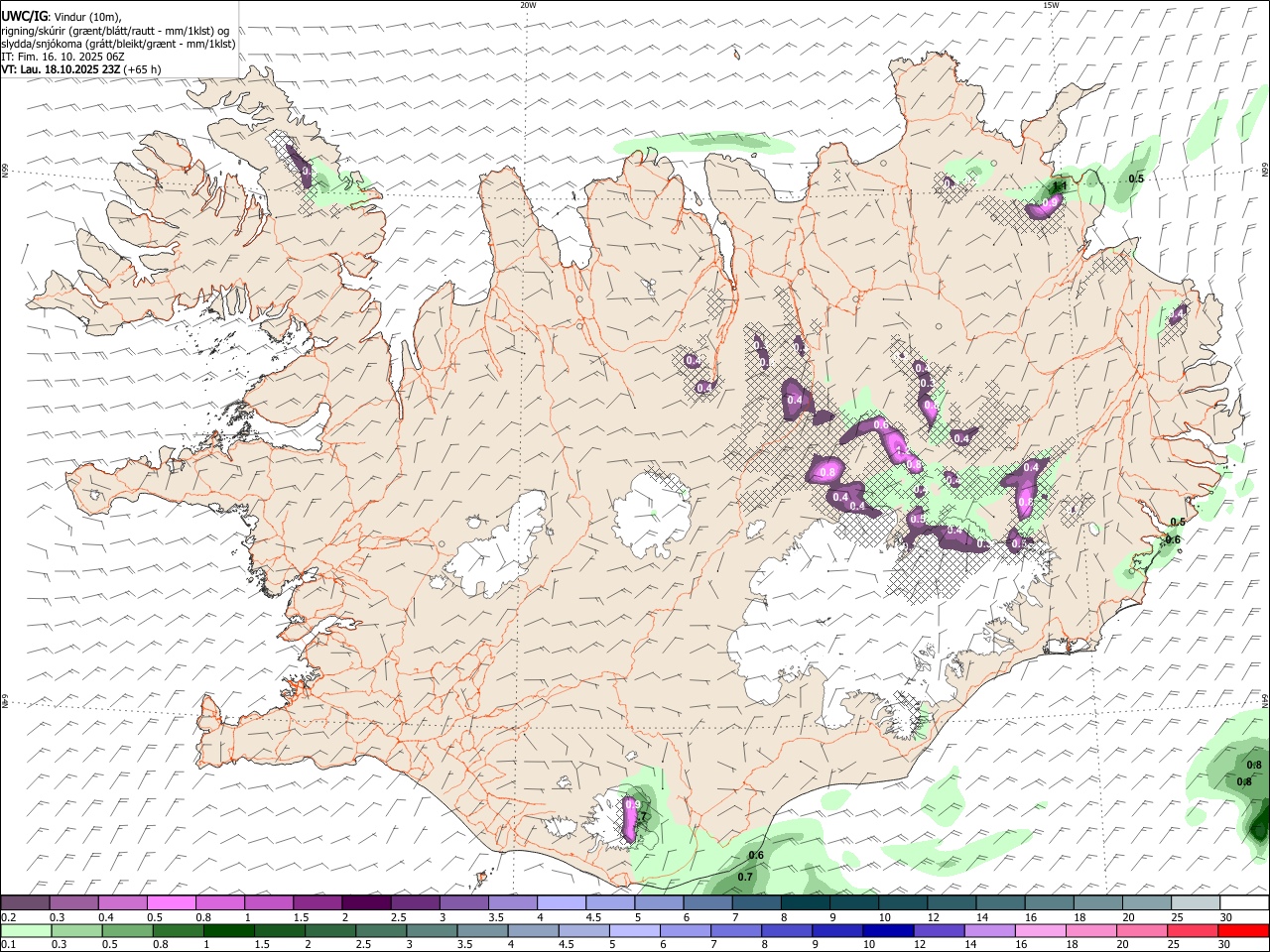The height and width of the screenshot is (952, 1270).
Task: Click the 1.1 precipitation value on map
Action: pyautogui.click(x=1059, y=185)
